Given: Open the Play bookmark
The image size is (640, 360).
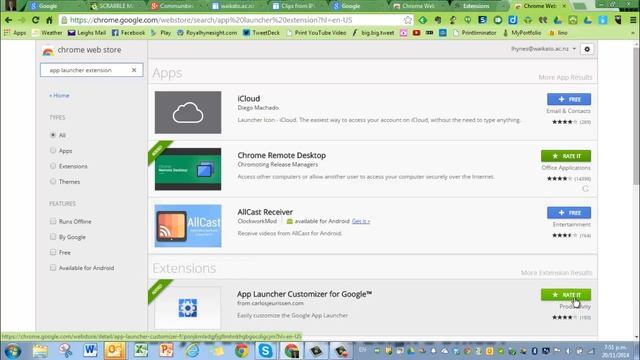Looking at the screenshot, I should pyautogui.click(x=161, y=33).
